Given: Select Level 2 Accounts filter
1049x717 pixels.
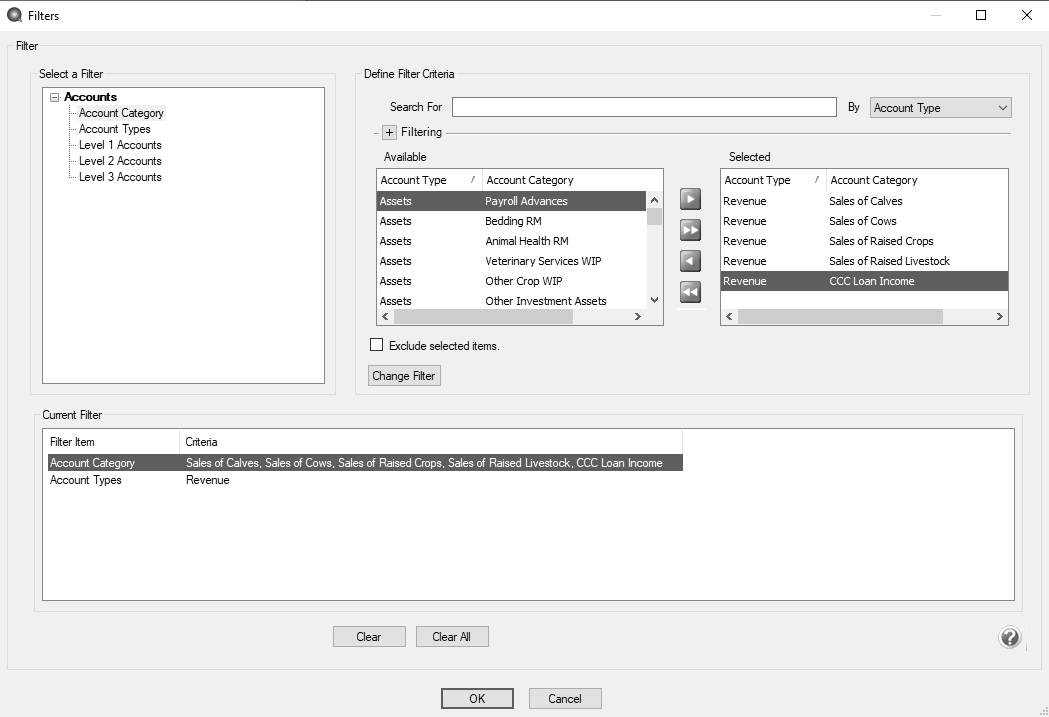Looking at the screenshot, I should click(120, 161).
